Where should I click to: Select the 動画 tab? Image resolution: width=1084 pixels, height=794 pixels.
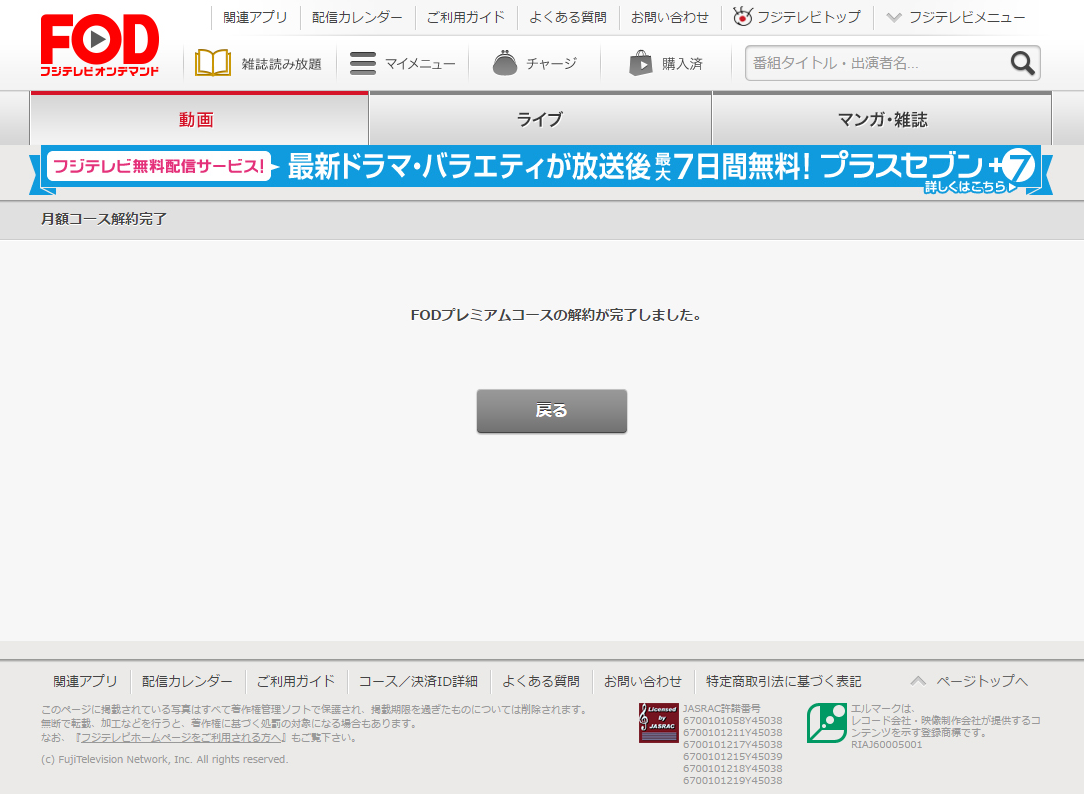(x=199, y=119)
